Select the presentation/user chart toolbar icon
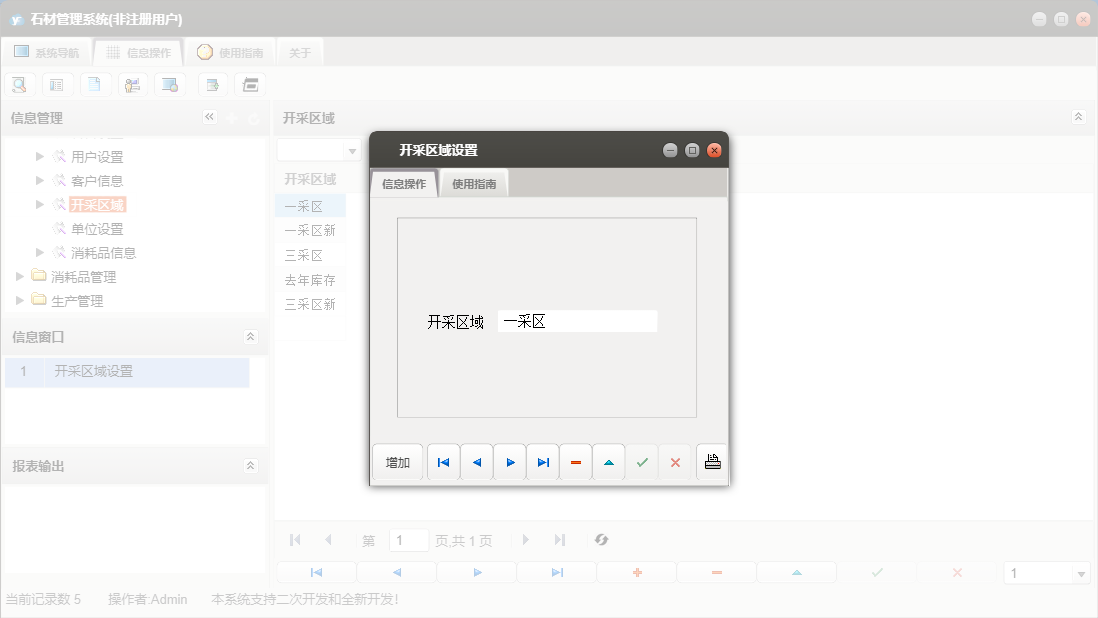Viewport: 1098px width, 618px height. click(132, 84)
